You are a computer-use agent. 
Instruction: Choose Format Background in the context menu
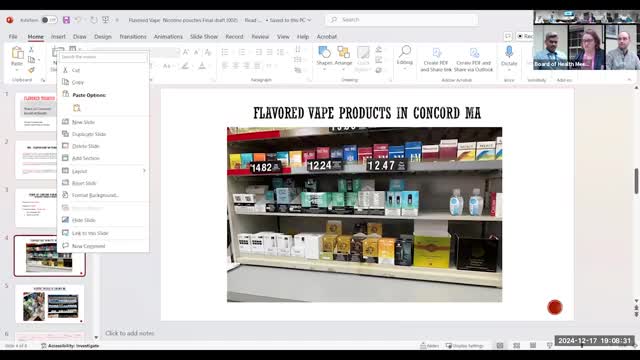pos(103,195)
